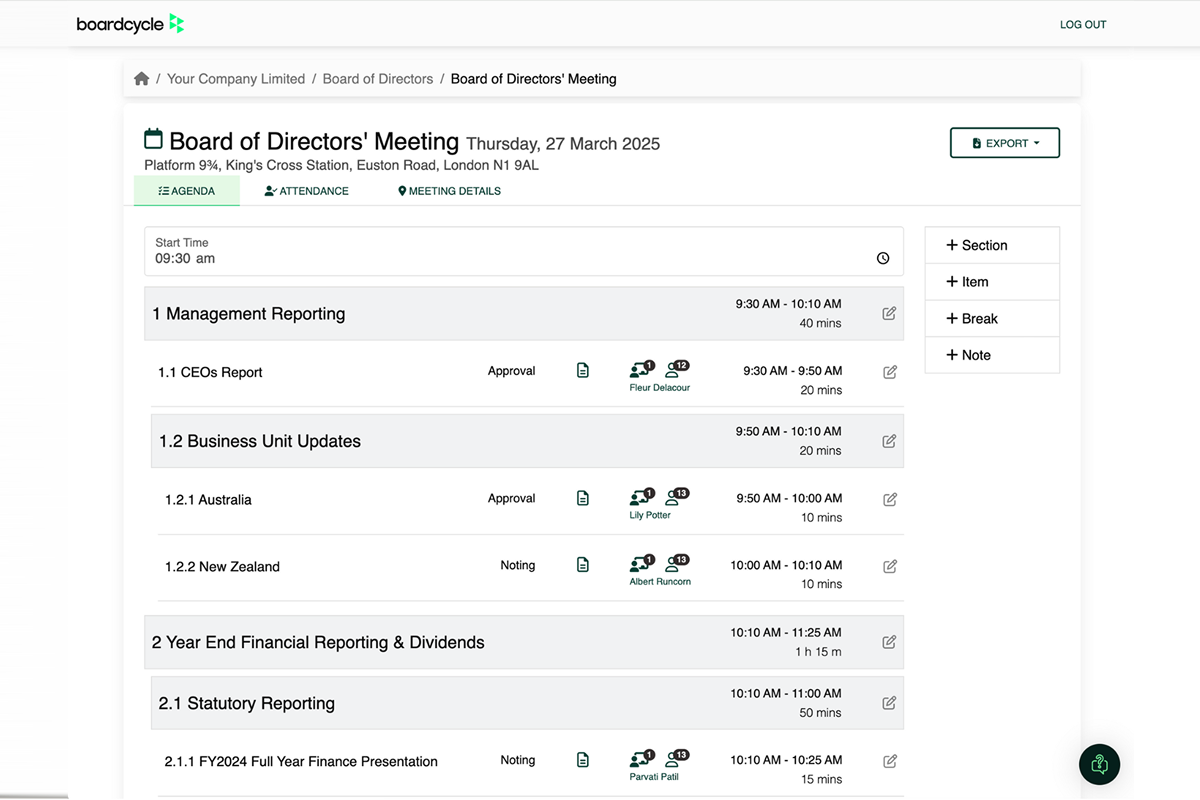This screenshot has height=800, width=1200.
Task: Click the Log Out link
Action: pyautogui.click(x=1083, y=25)
